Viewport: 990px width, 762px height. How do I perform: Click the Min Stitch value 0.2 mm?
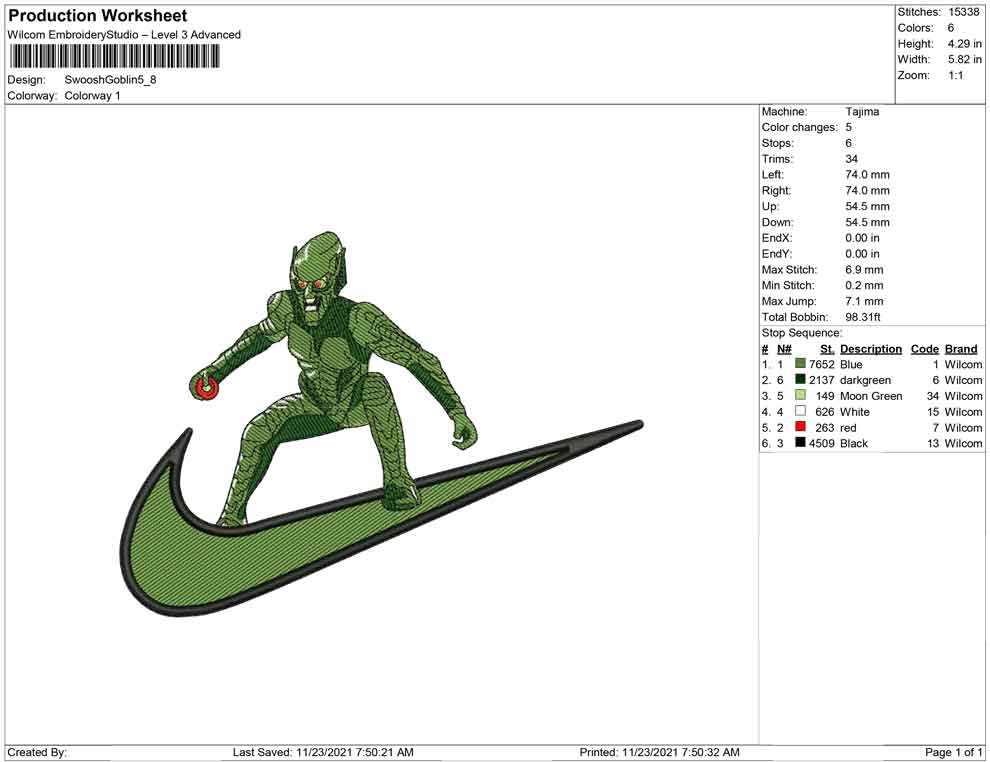click(864, 285)
